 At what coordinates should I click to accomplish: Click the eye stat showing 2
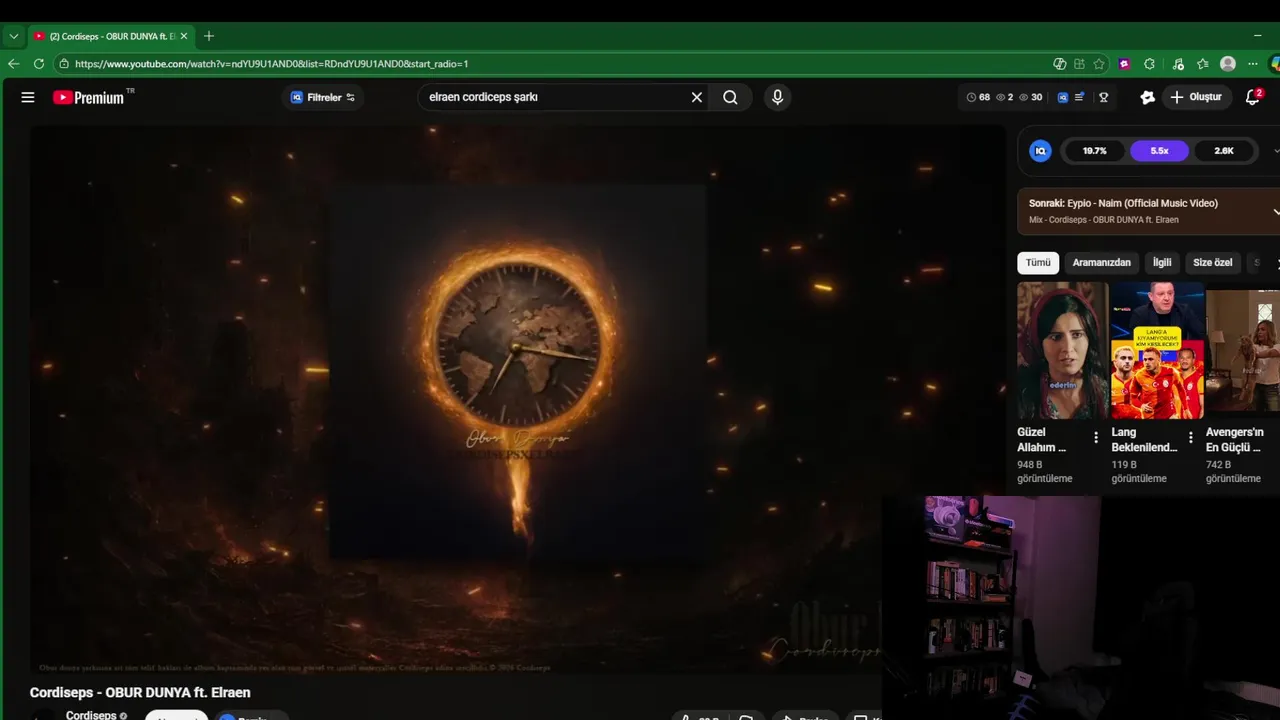click(1005, 97)
